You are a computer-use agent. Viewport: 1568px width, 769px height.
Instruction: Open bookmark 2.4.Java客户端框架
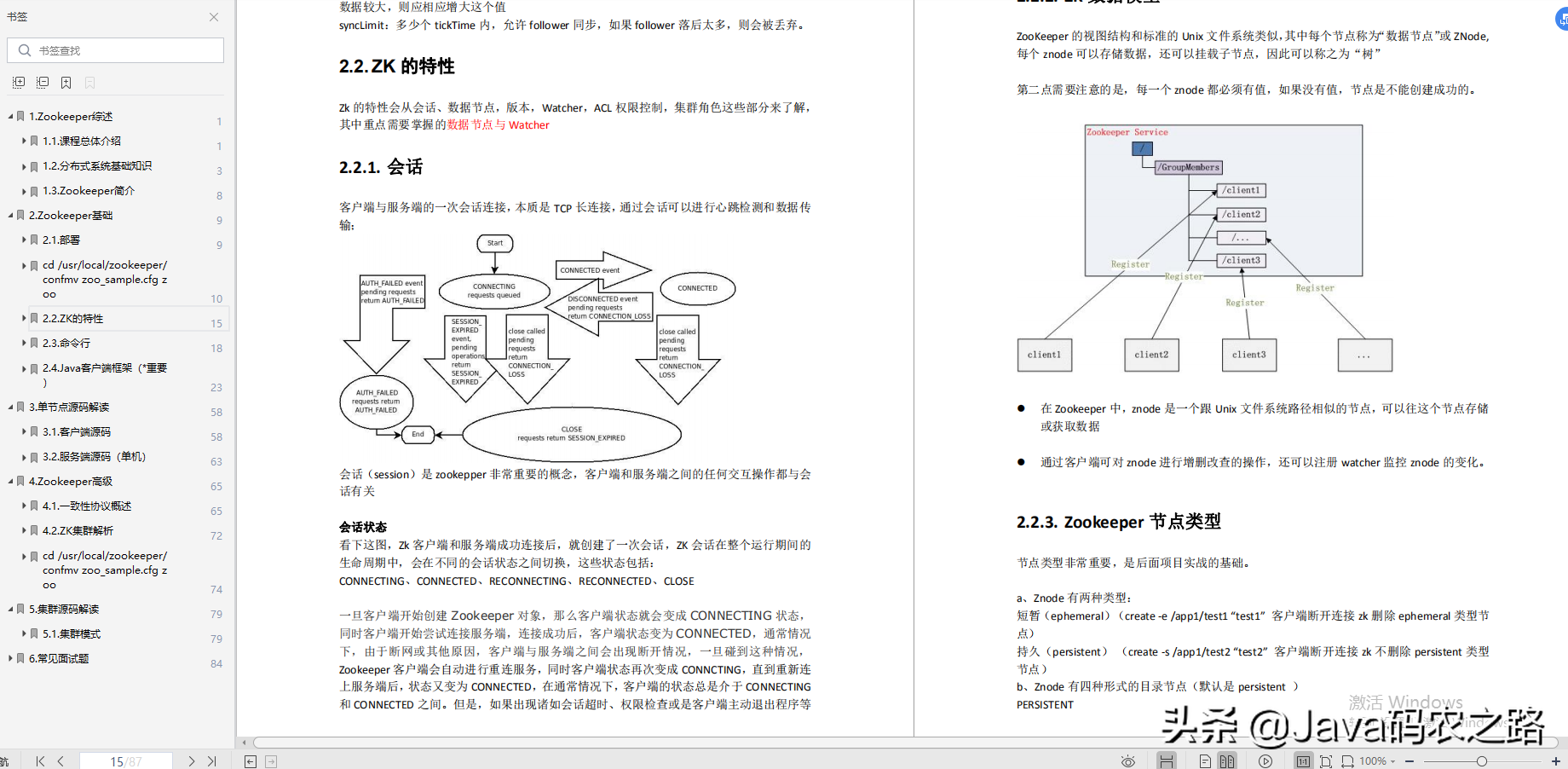(105, 375)
